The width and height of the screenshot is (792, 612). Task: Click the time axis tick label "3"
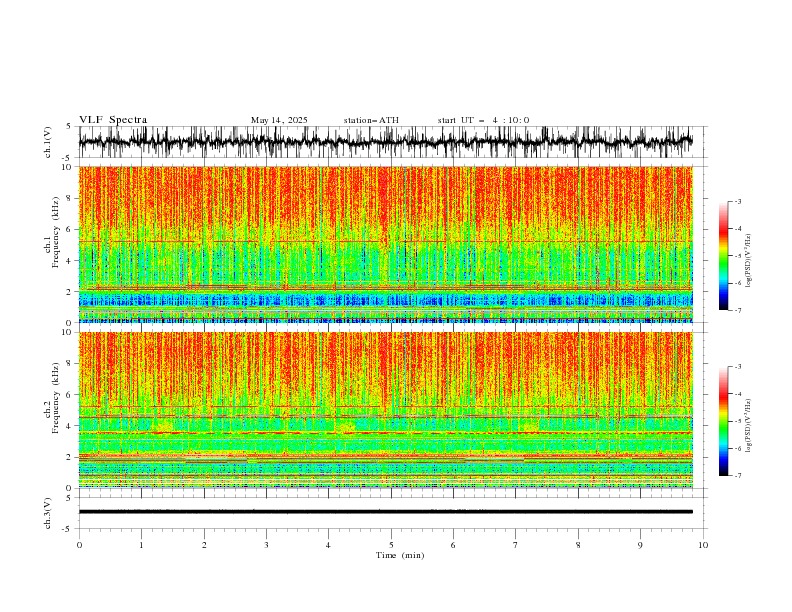266,545
